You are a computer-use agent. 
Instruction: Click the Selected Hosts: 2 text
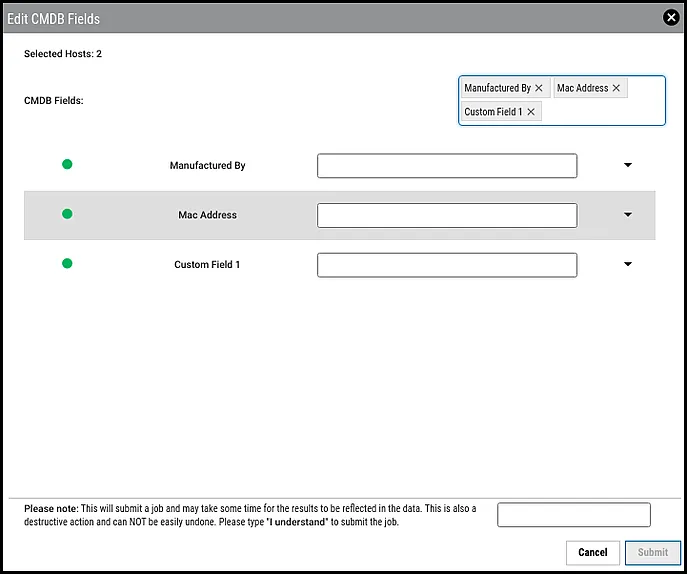[x=63, y=54]
